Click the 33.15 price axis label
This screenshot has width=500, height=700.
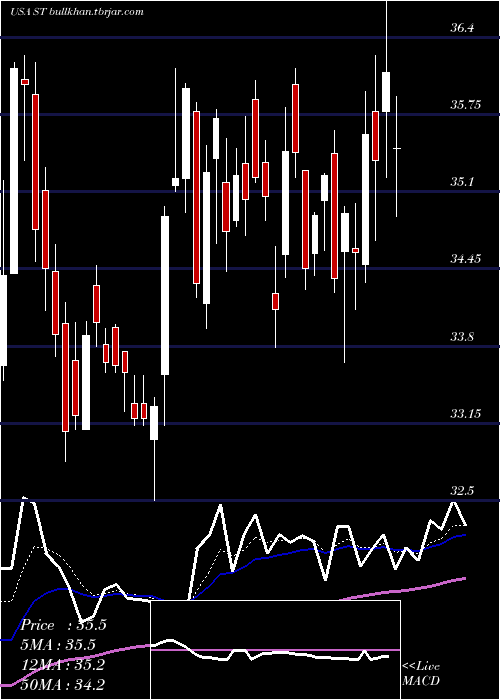pos(465,413)
